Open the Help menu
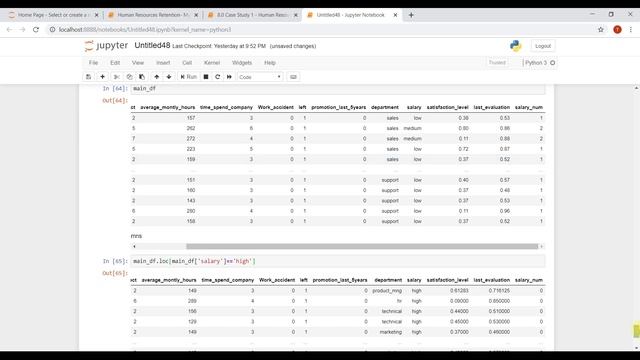The image size is (640, 360). click(270, 63)
